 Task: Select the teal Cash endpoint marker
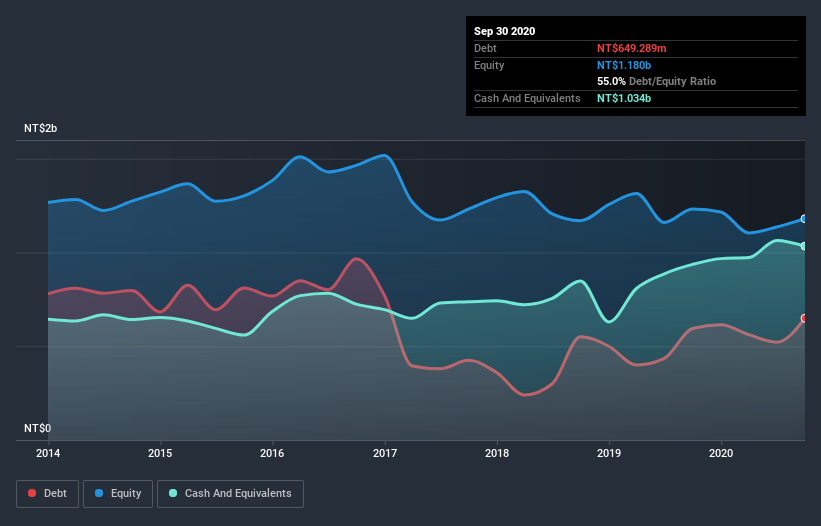[804, 246]
